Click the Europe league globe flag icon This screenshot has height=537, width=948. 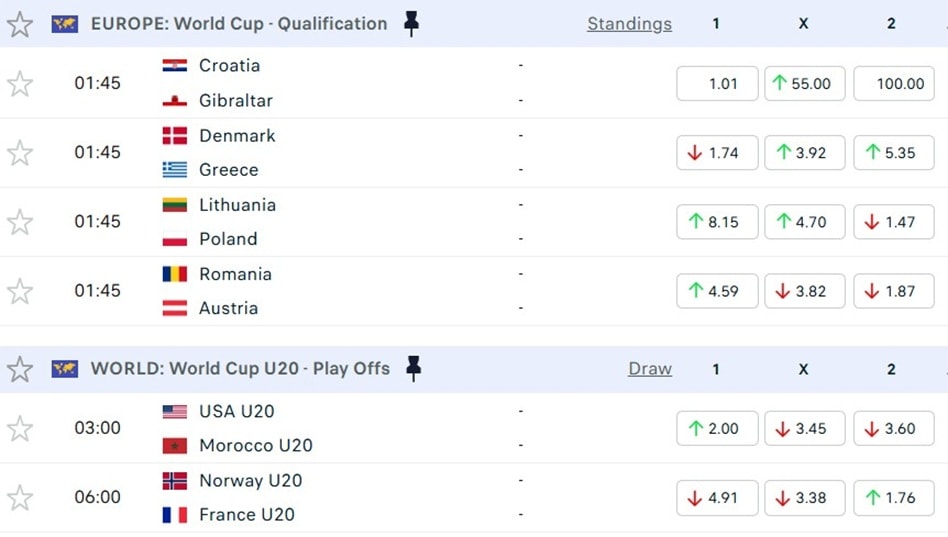tap(65, 24)
